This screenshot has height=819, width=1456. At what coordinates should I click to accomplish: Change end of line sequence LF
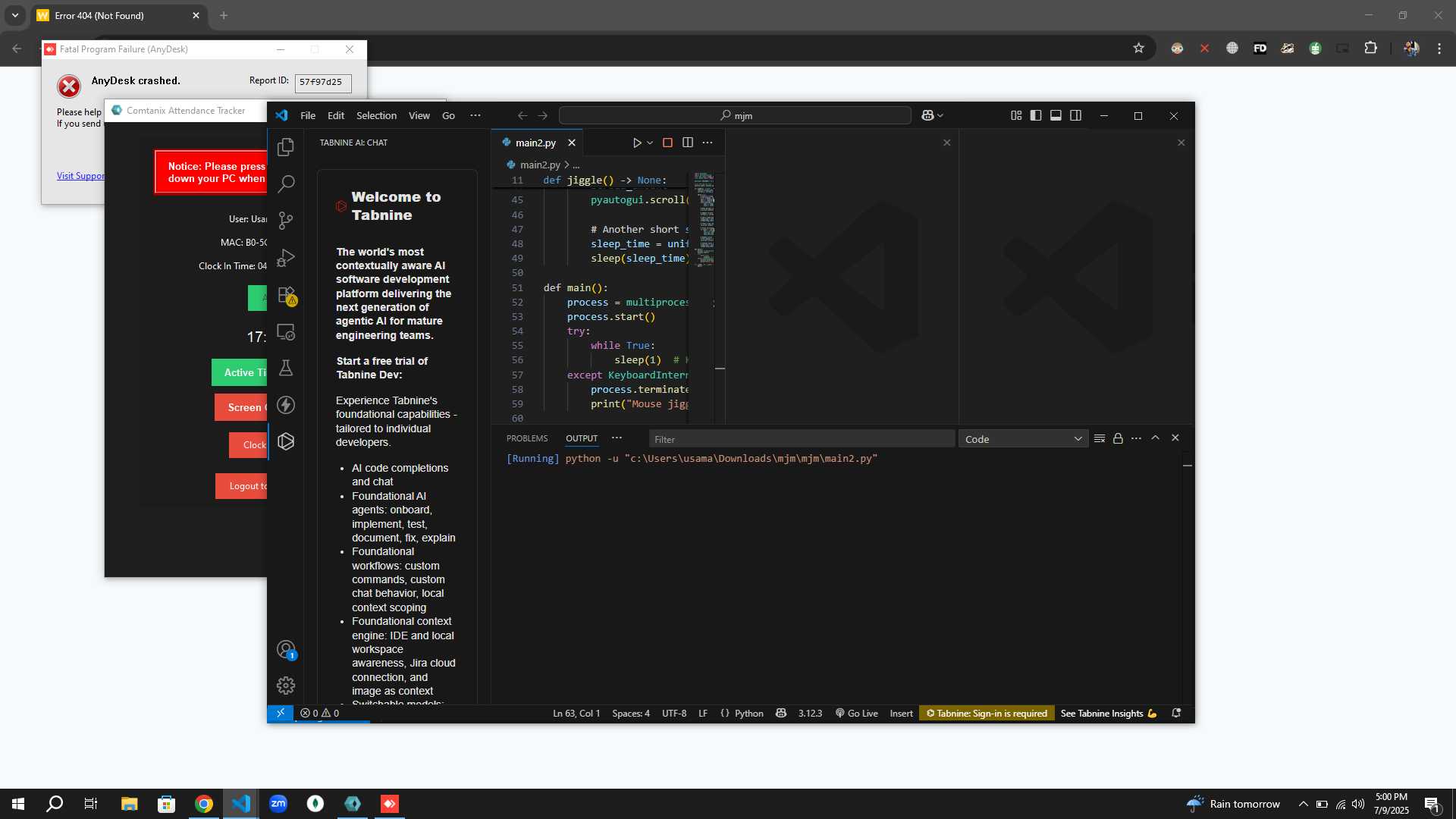click(x=703, y=713)
